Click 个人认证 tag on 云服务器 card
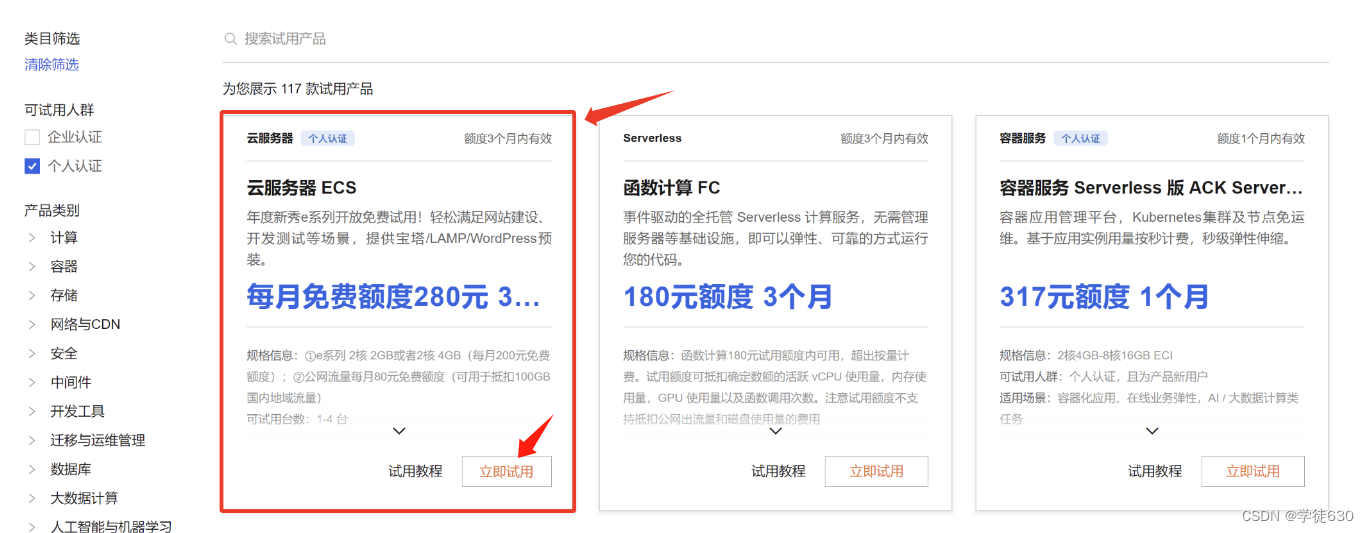Screen dimensions: 1369x533 [328, 139]
